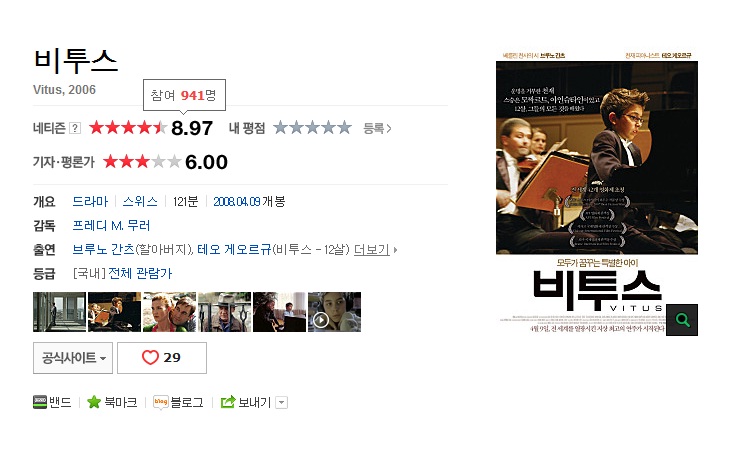735x449 pixels.
Task: Open the dropdown arrow next to 보내기
Action: pos(281,403)
